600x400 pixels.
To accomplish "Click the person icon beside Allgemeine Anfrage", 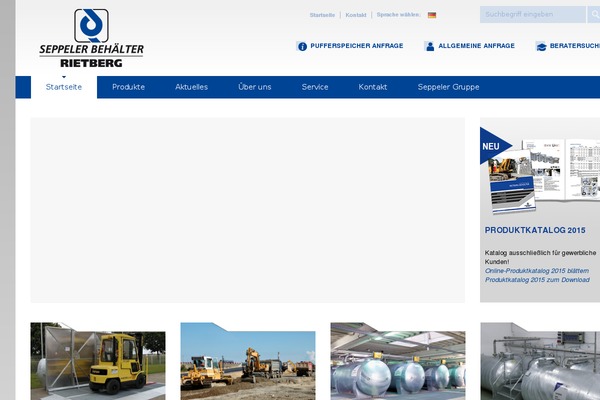I will 429,46.
